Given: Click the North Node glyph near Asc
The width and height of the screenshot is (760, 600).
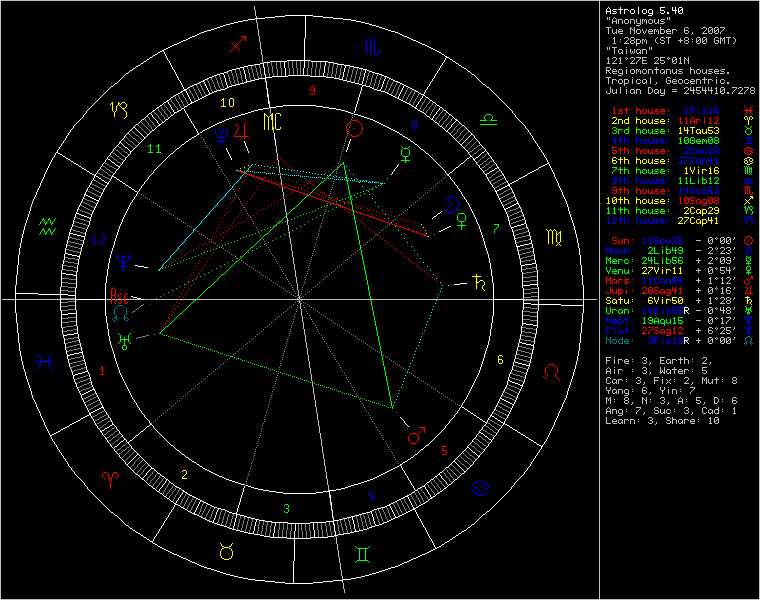Looking at the screenshot, I should tap(121, 314).
